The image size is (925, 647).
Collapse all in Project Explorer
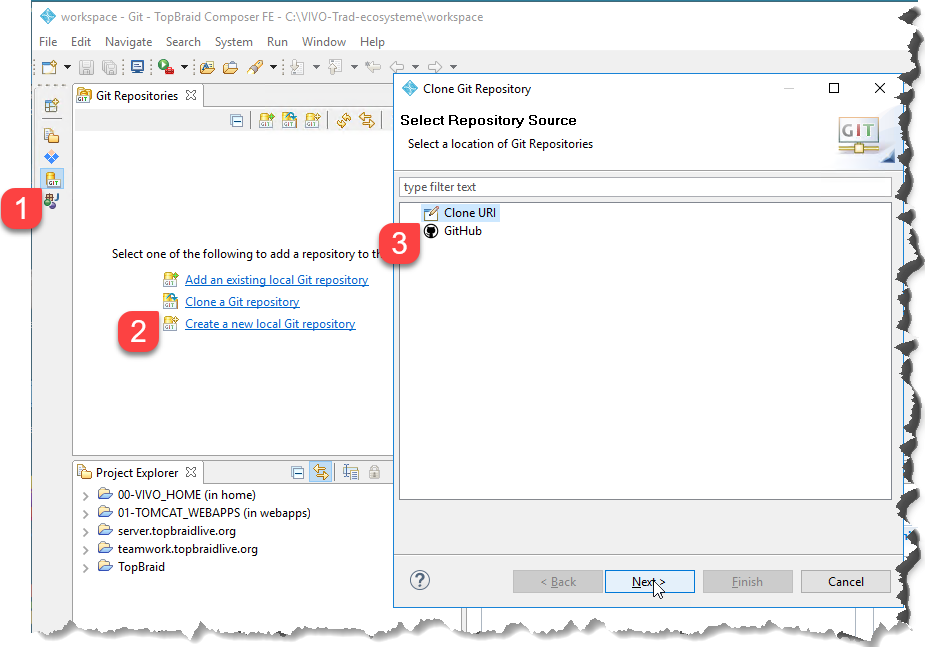[297, 472]
